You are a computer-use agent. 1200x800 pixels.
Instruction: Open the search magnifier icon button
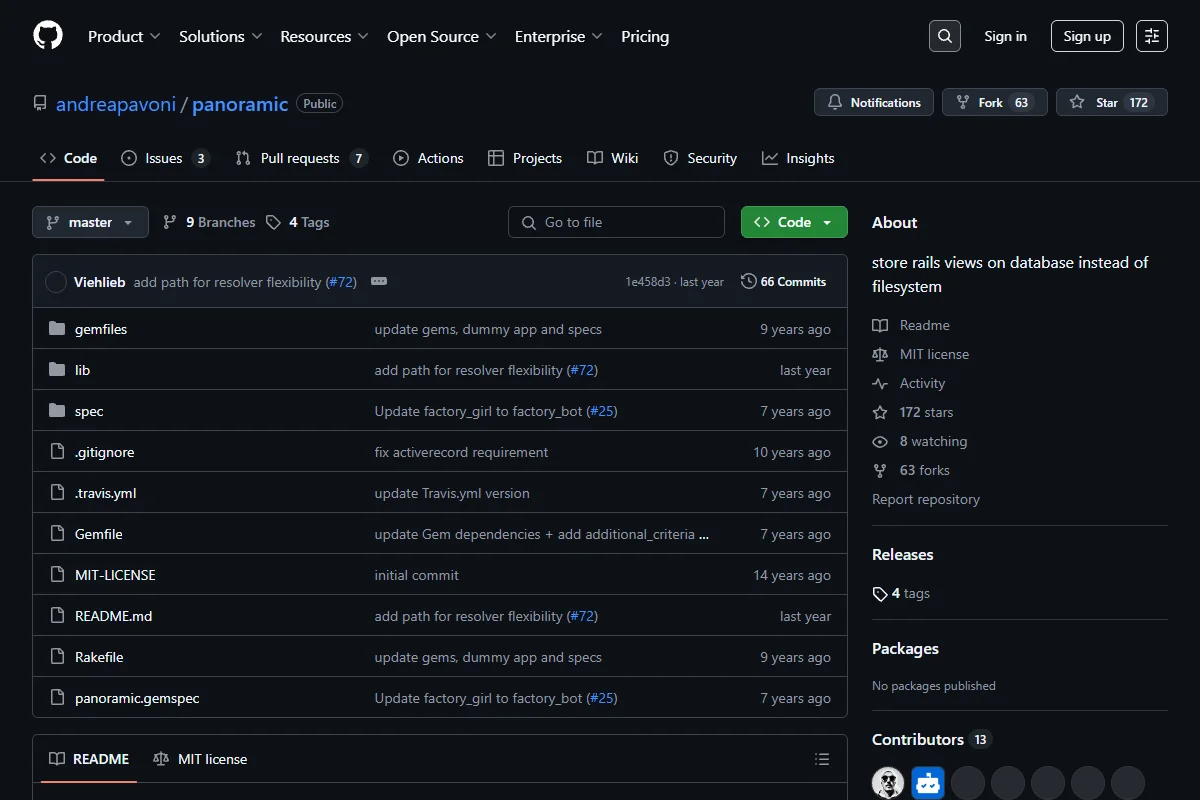click(944, 36)
